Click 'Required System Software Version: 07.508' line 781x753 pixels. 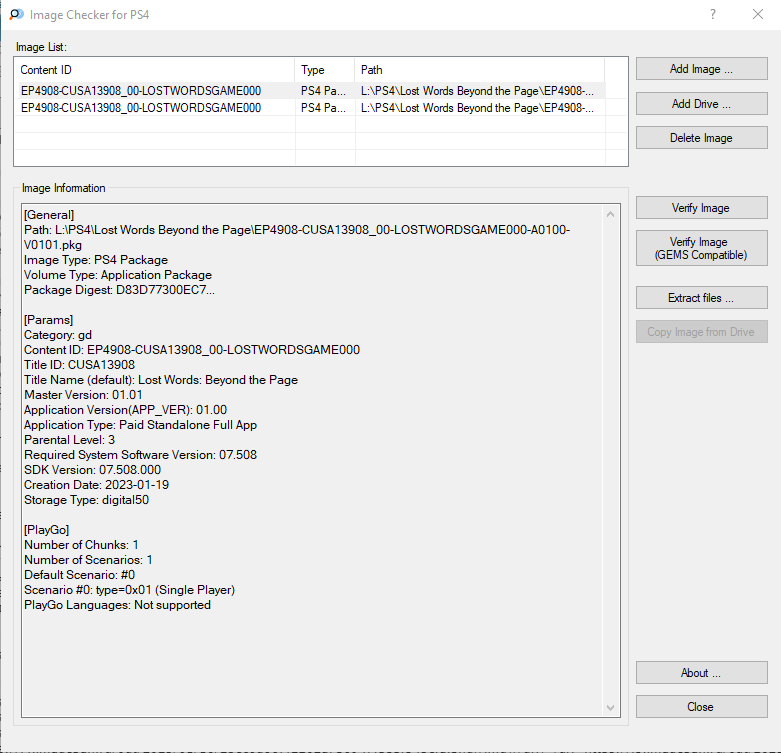click(140, 455)
